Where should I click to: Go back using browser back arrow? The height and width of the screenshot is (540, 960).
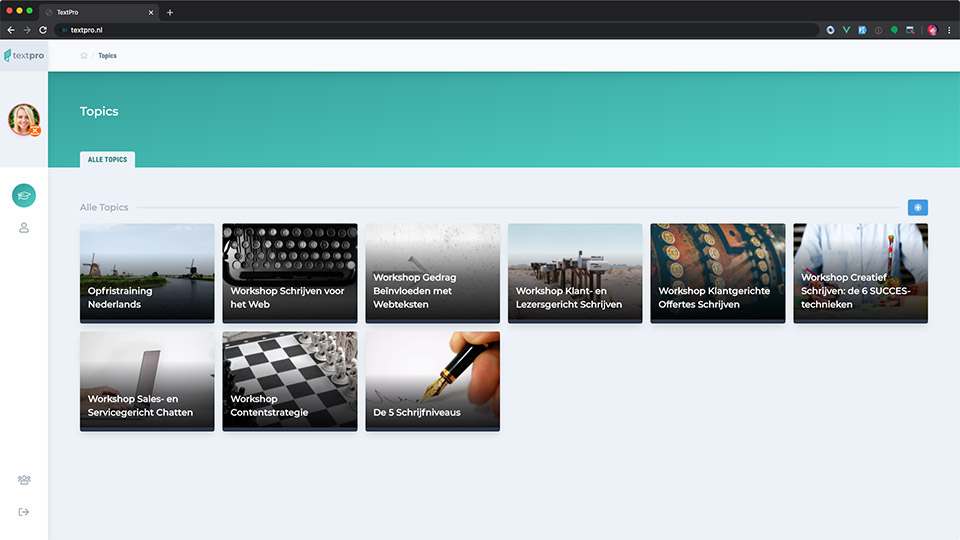(11, 30)
